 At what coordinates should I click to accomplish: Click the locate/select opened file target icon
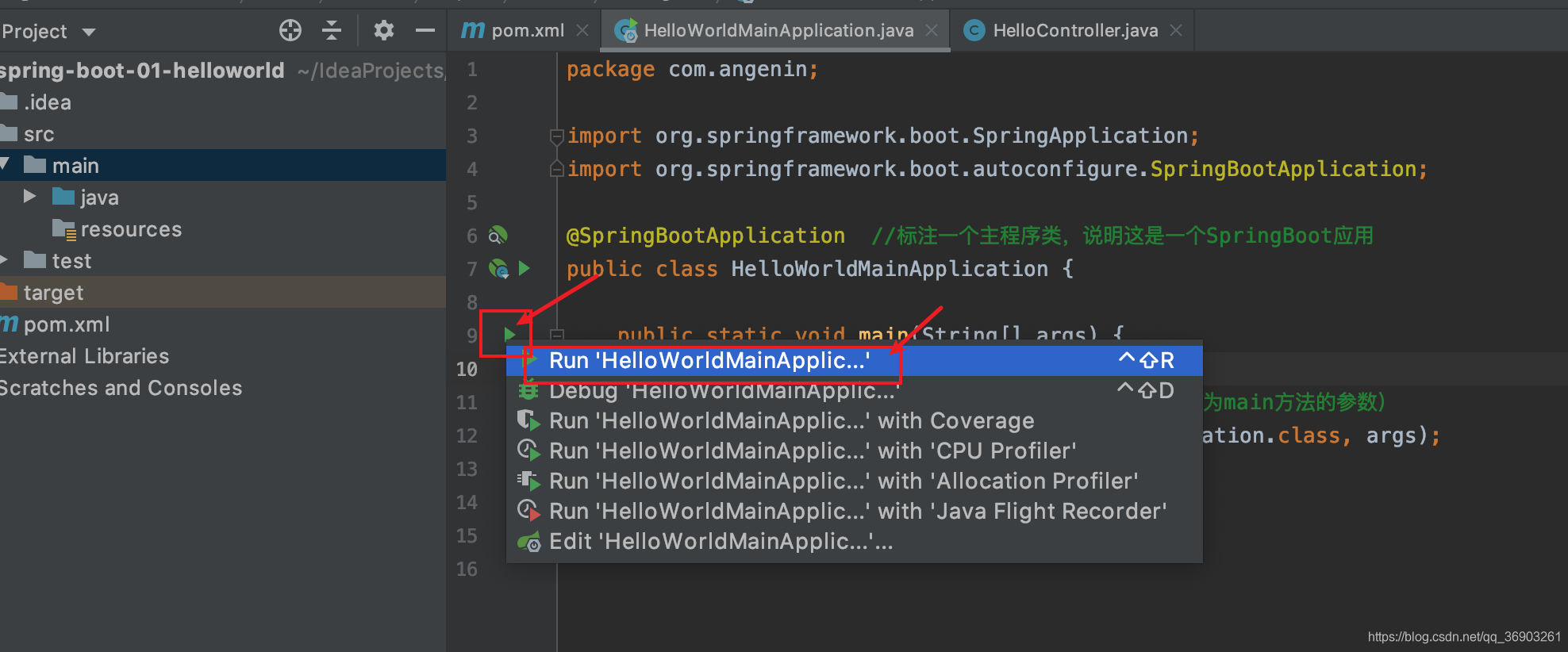tap(290, 31)
